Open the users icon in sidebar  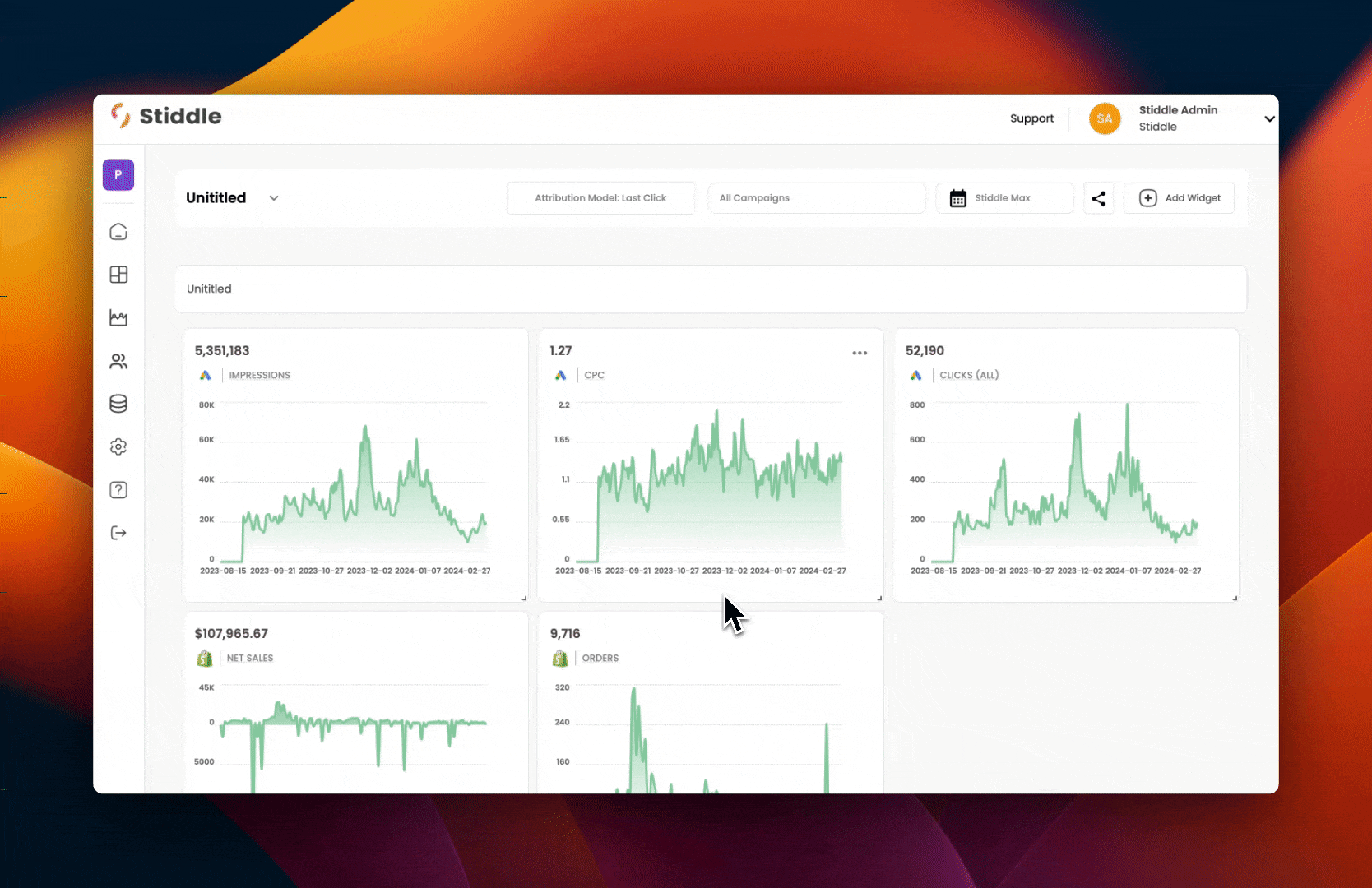click(x=118, y=361)
